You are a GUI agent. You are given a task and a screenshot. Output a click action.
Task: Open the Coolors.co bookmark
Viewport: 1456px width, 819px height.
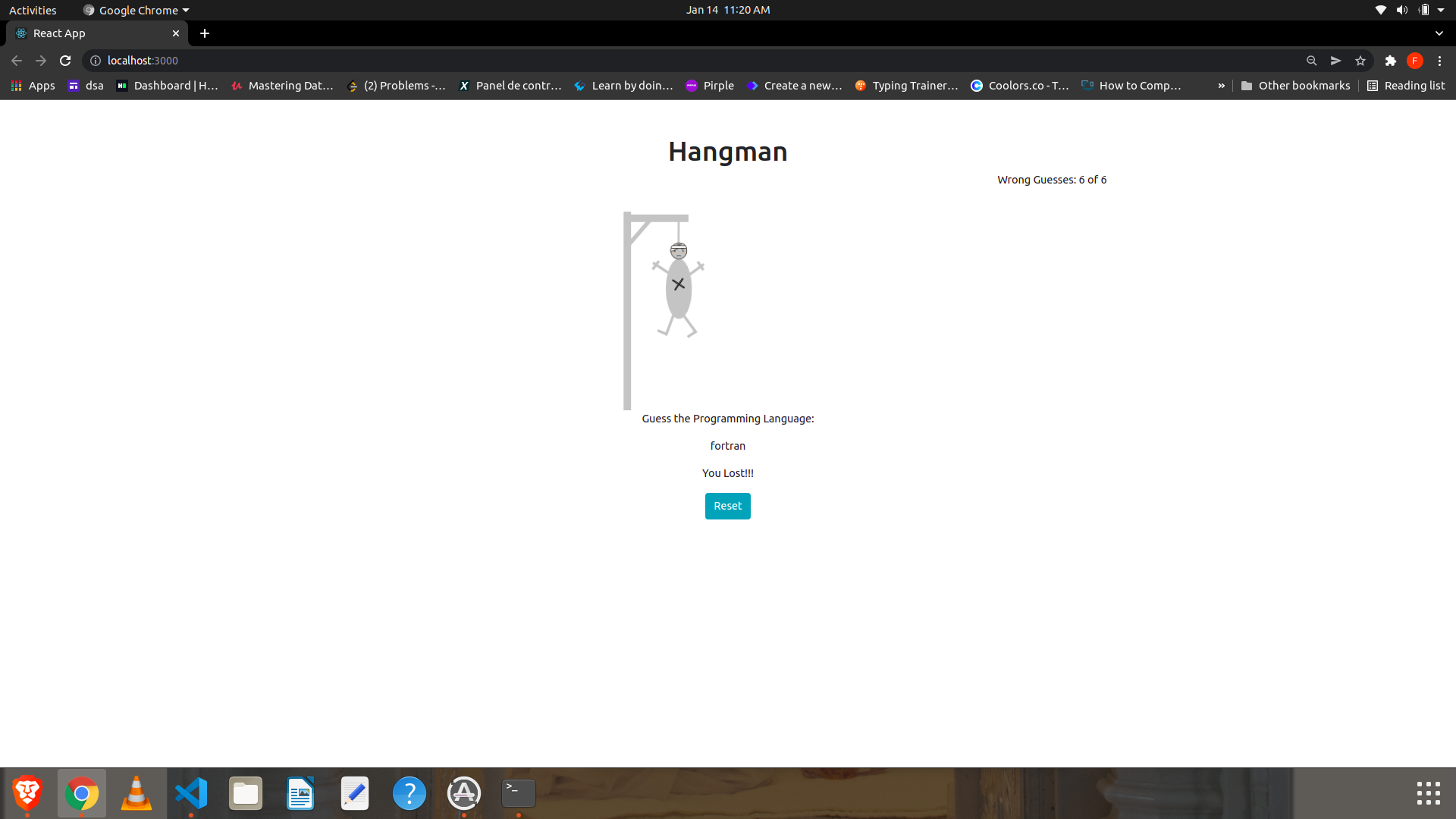click(1019, 86)
